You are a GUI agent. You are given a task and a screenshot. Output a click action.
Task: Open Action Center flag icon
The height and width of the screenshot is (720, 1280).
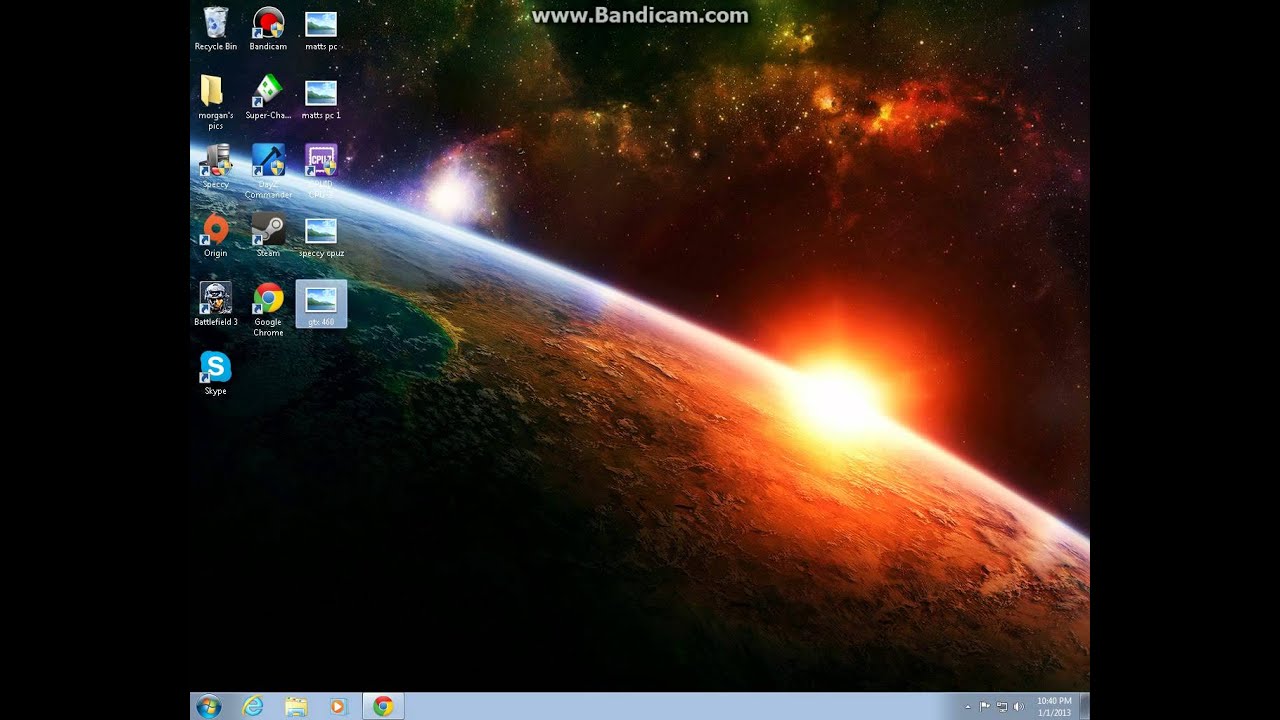click(985, 707)
